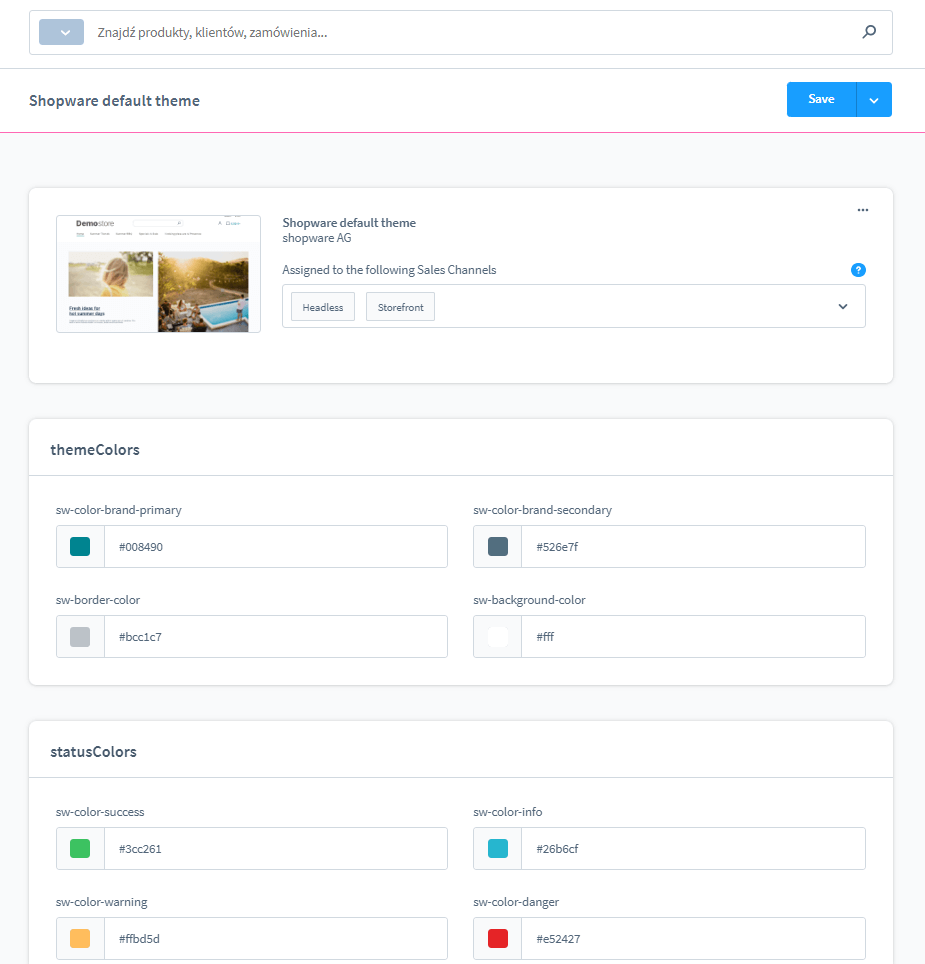
Task: Open the sw-color-success green color picker
Action: coord(80,848)
